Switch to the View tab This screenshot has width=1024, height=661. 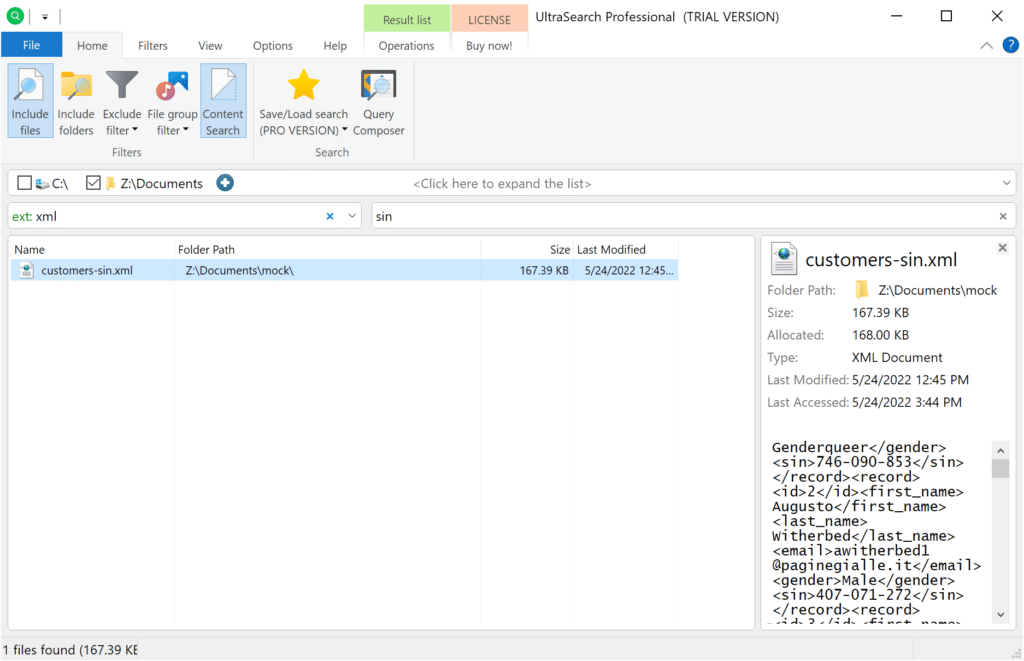(210, 46)
